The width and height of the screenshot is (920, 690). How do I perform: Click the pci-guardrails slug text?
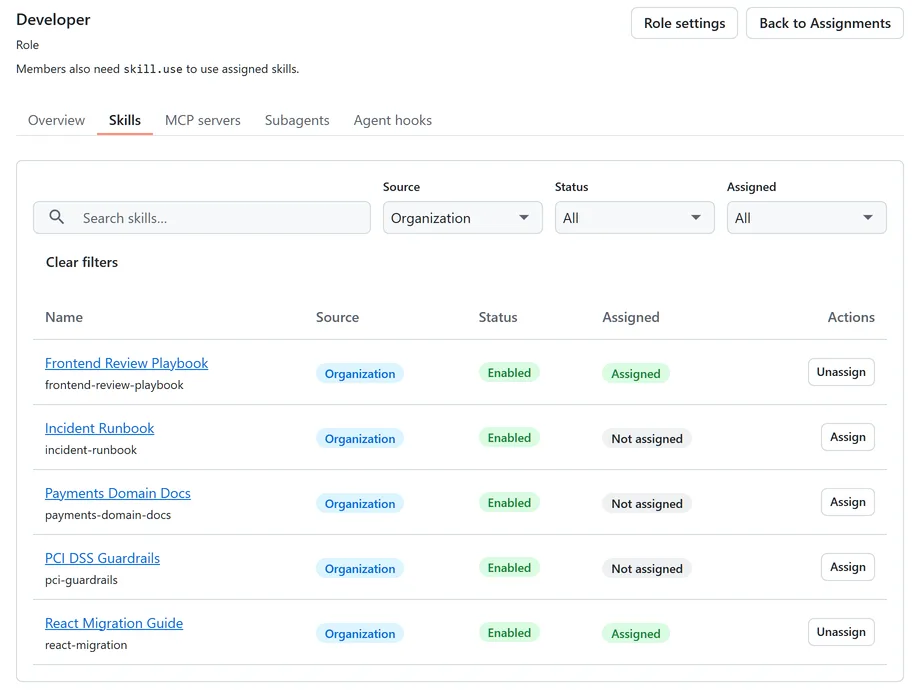point(81,580)
